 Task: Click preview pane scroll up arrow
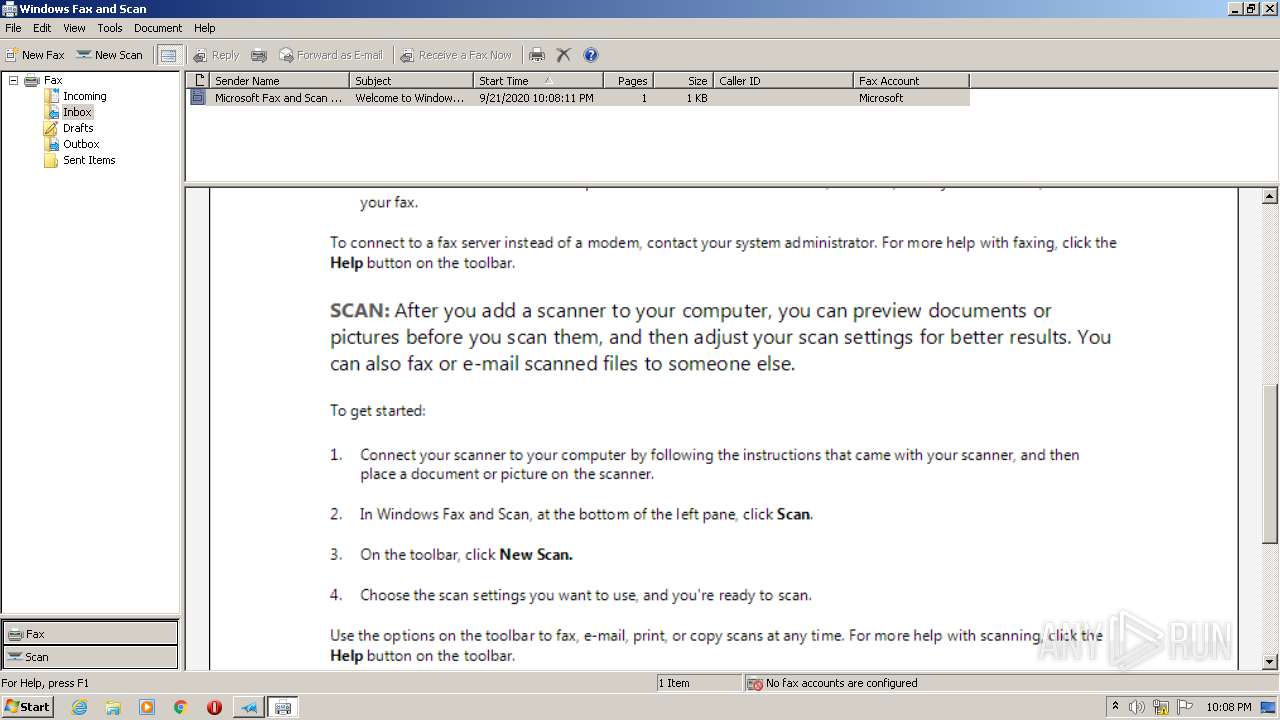click(1270, 196)
